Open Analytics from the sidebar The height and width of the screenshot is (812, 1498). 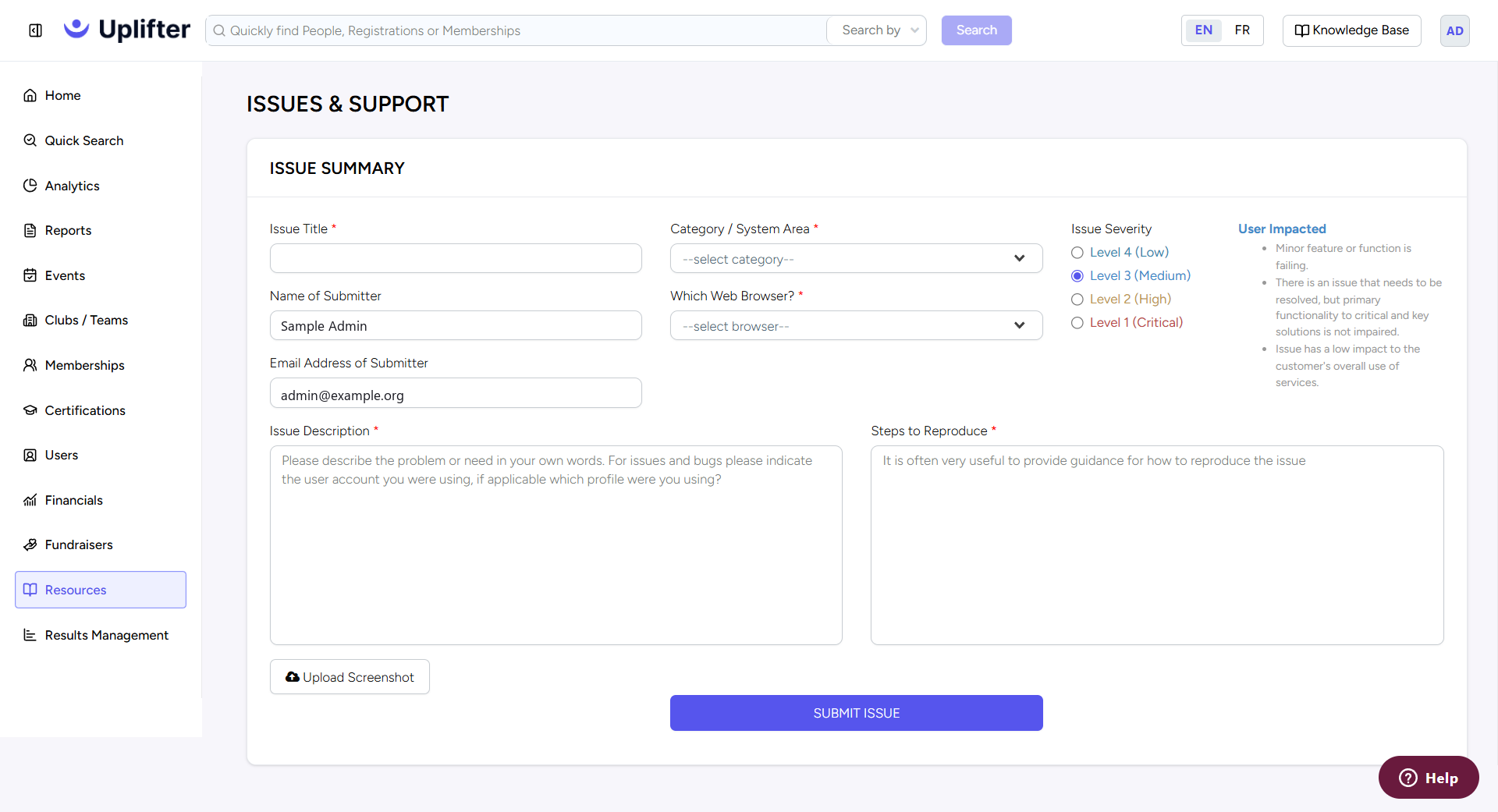click(101, 186)
